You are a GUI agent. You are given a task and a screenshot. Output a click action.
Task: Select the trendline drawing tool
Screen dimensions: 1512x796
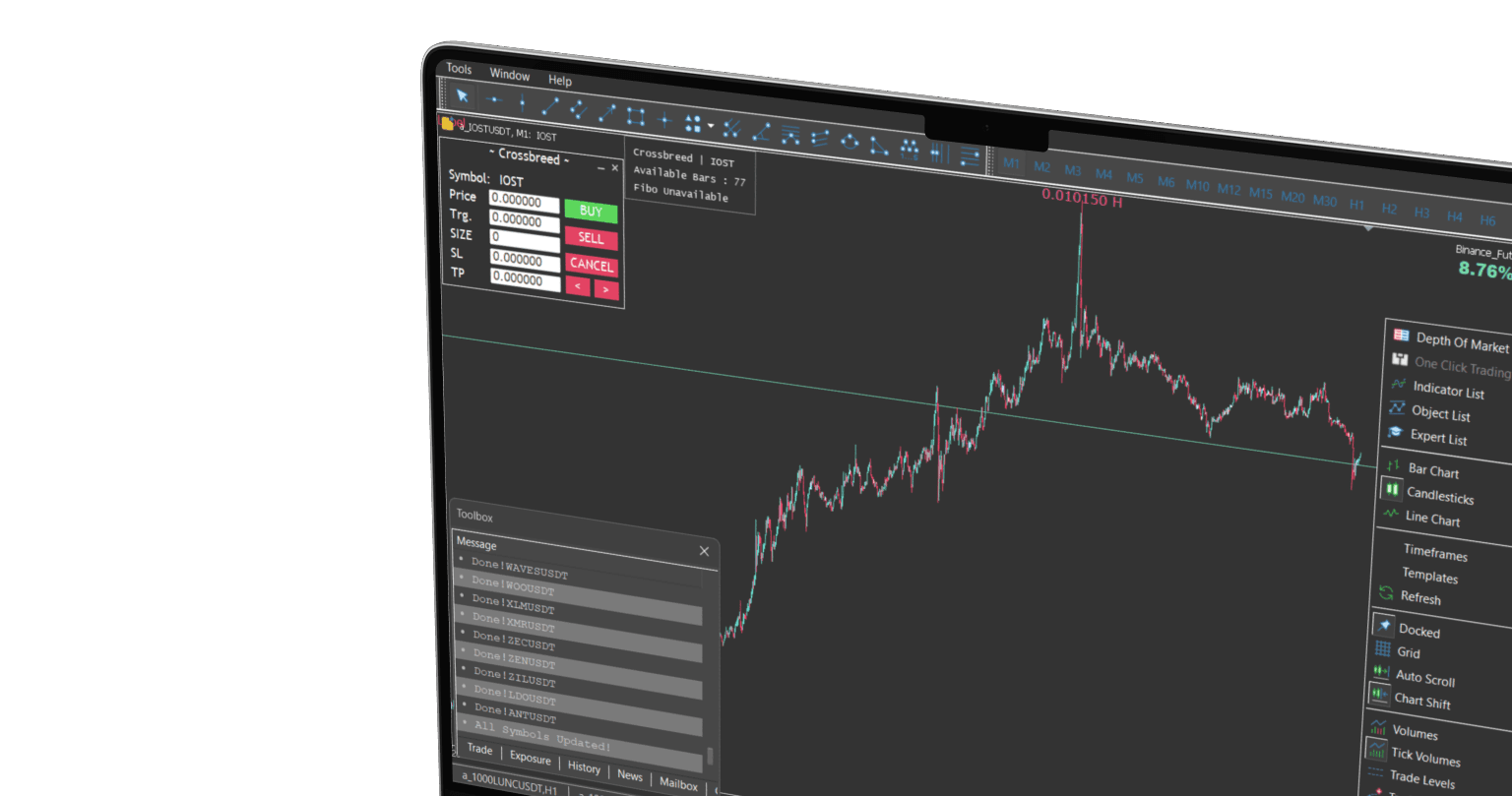coord(550,105)
